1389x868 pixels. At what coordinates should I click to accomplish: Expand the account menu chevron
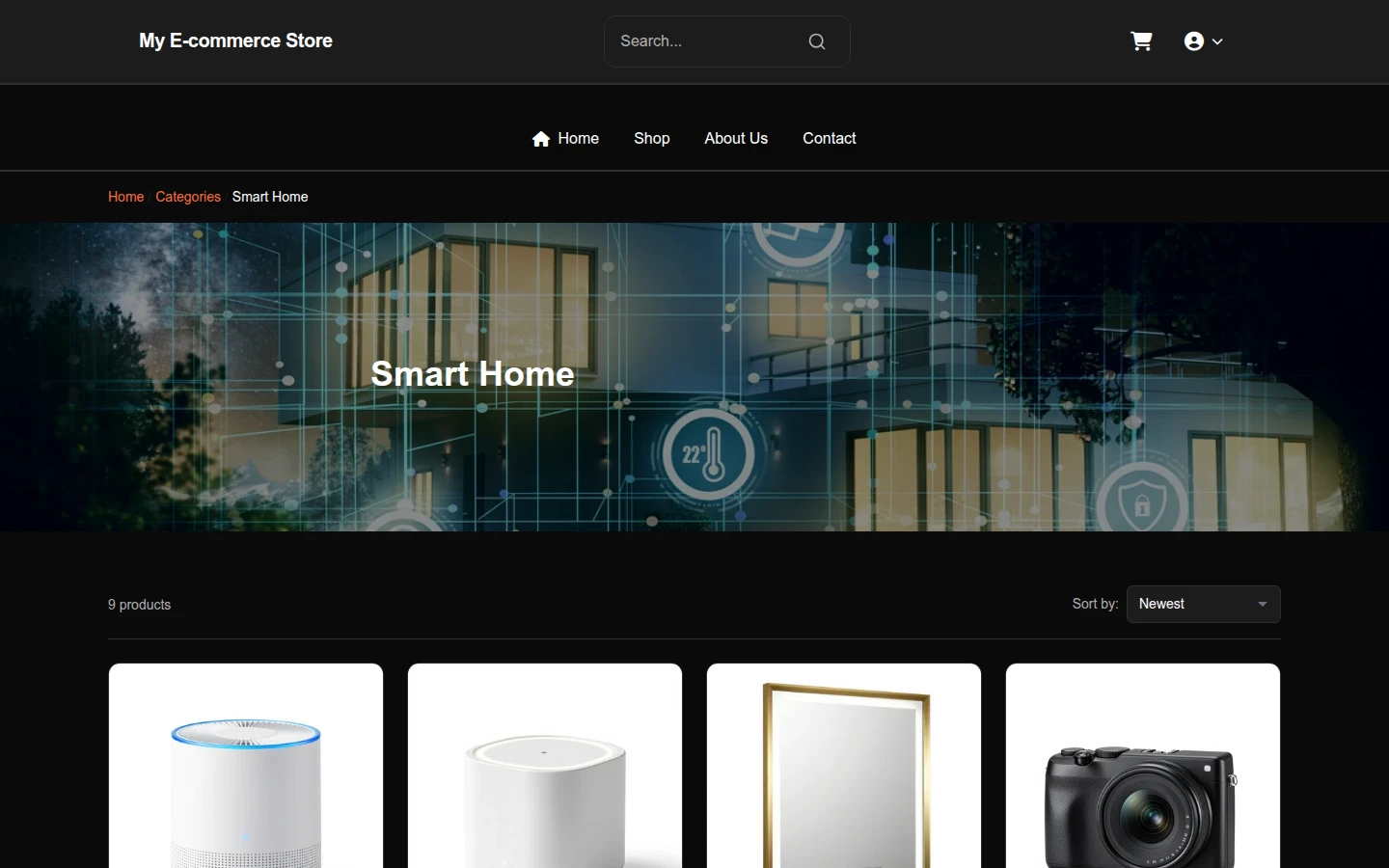click(1217, 41)
